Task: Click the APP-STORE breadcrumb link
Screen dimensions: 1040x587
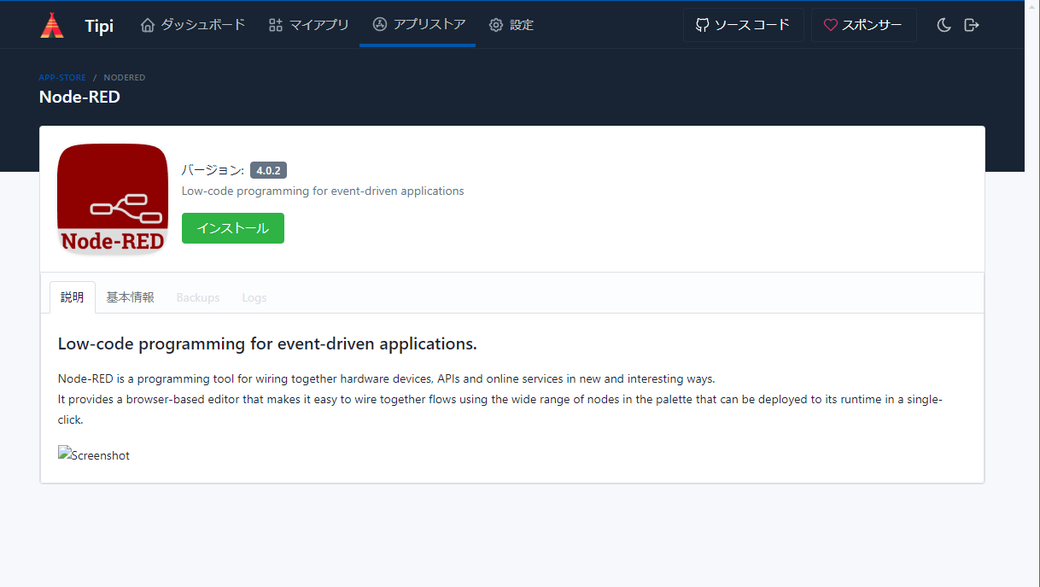Action: coord(62,77)
